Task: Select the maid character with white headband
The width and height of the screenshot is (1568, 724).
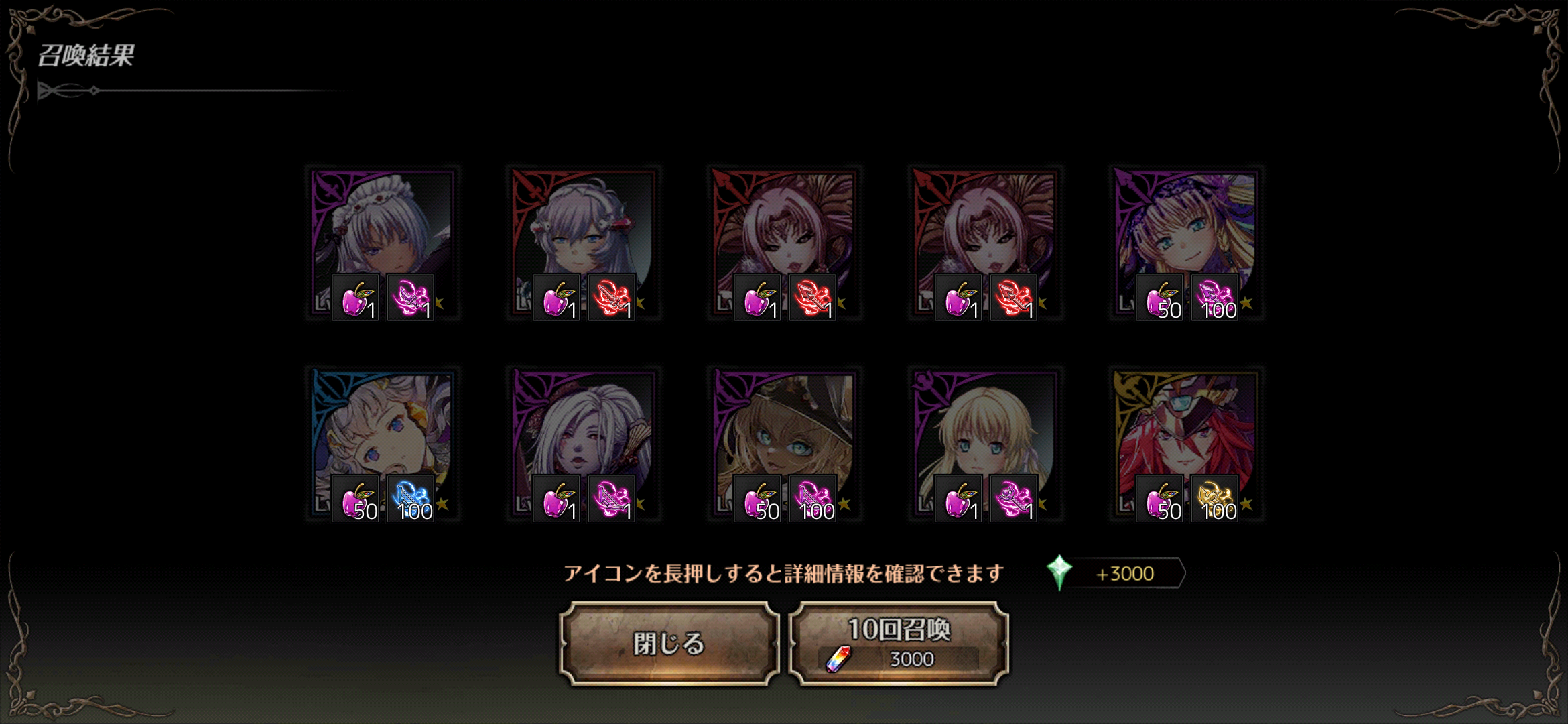Action: [x=383, y=243]
